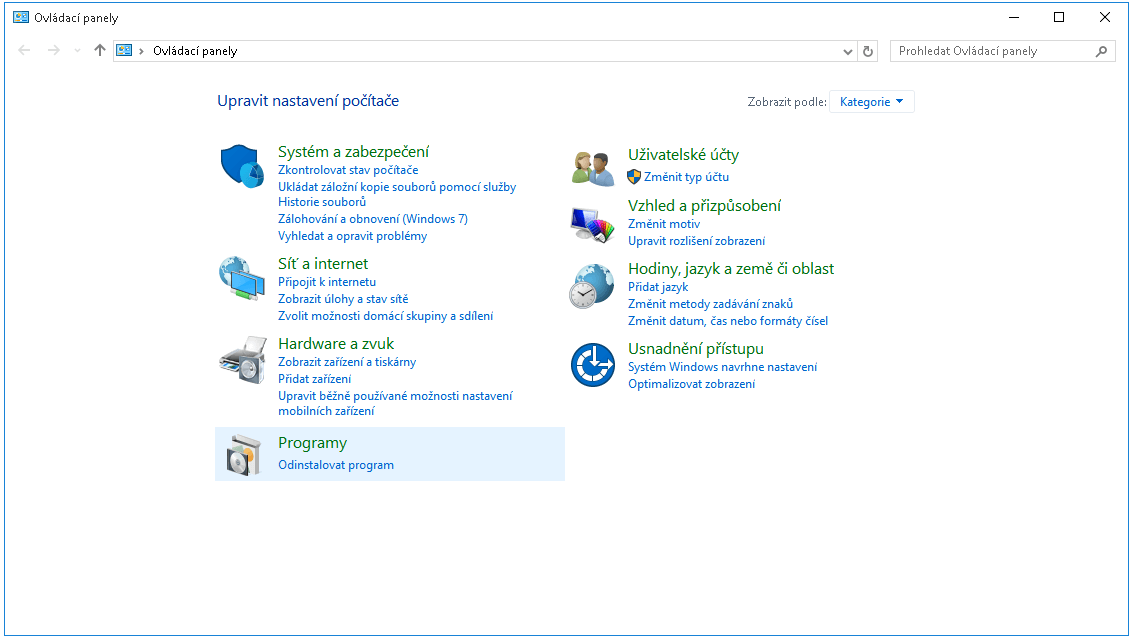Expand the breadcrumb chevron before Ovládací panely
The height and width of the screenshot is (640, 1133).
point(142,51)
